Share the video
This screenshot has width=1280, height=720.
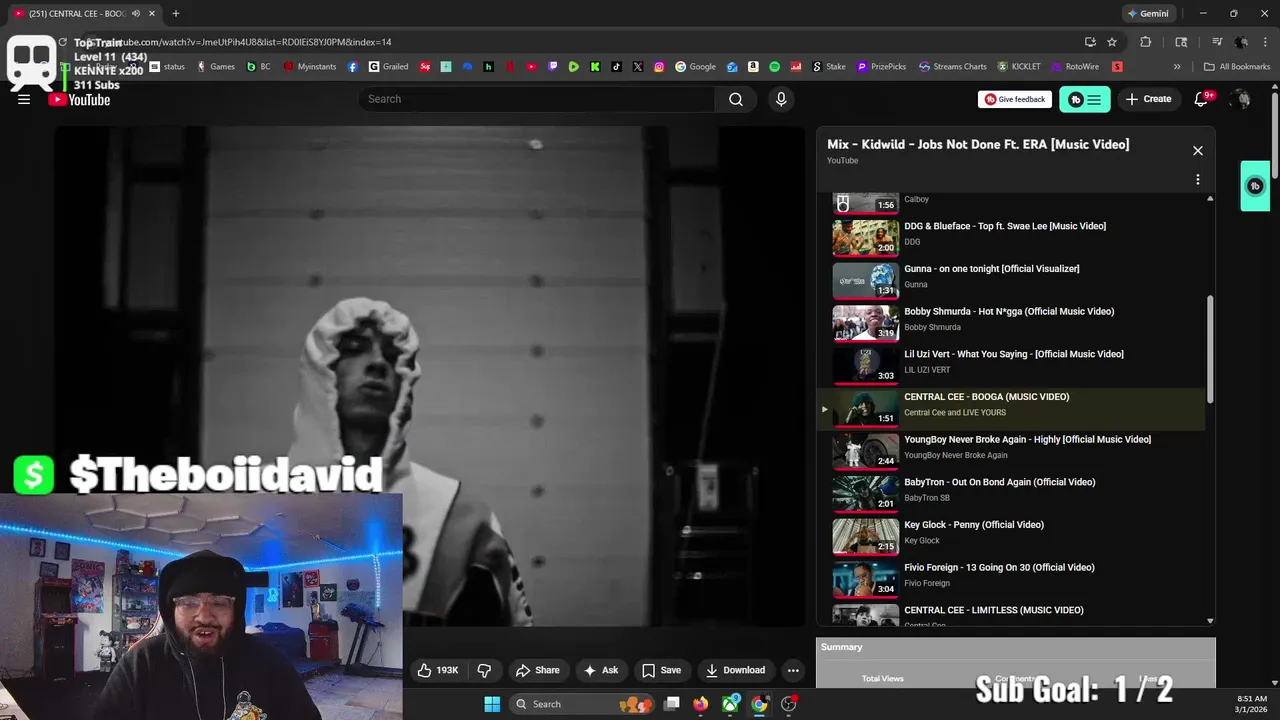[x=537, y=670]
